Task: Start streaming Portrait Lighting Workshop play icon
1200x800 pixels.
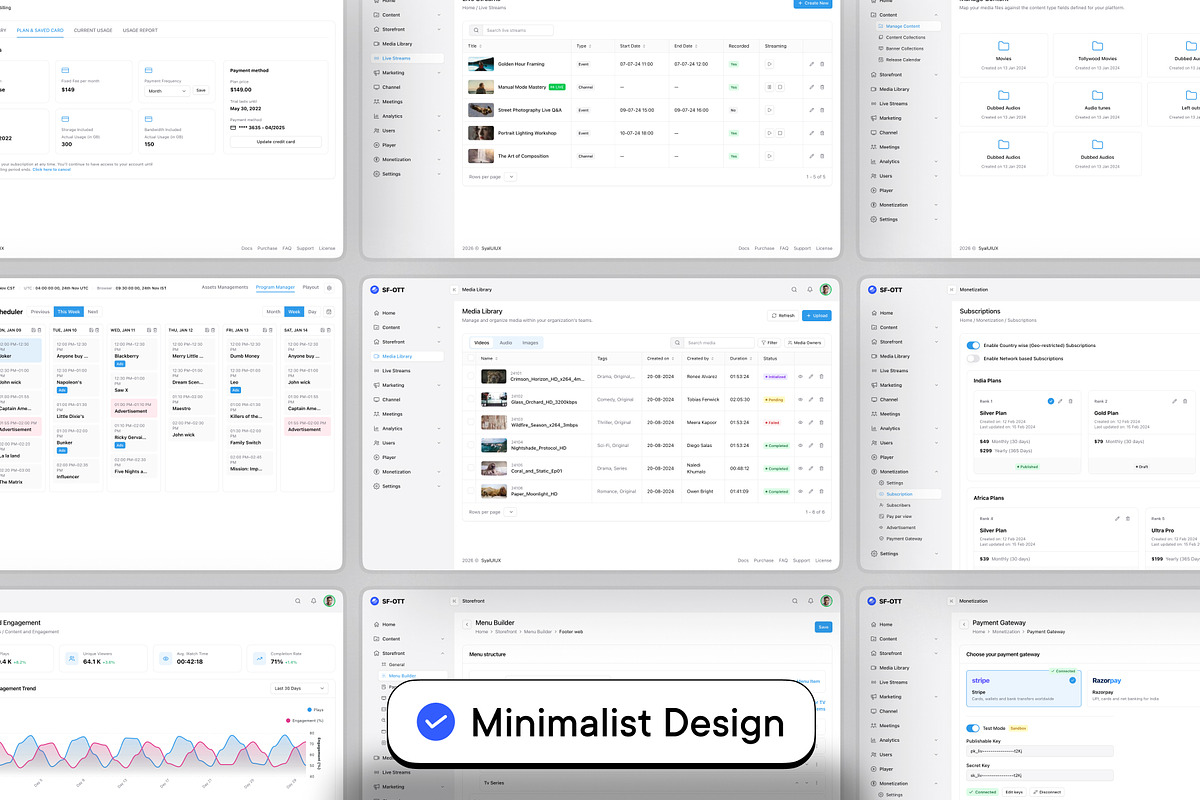Action: [x=769, y=133]
